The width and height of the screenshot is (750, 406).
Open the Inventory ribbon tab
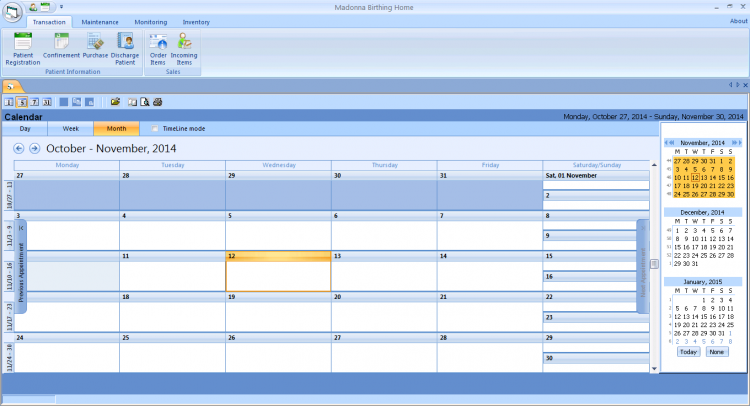pos(196,21)
